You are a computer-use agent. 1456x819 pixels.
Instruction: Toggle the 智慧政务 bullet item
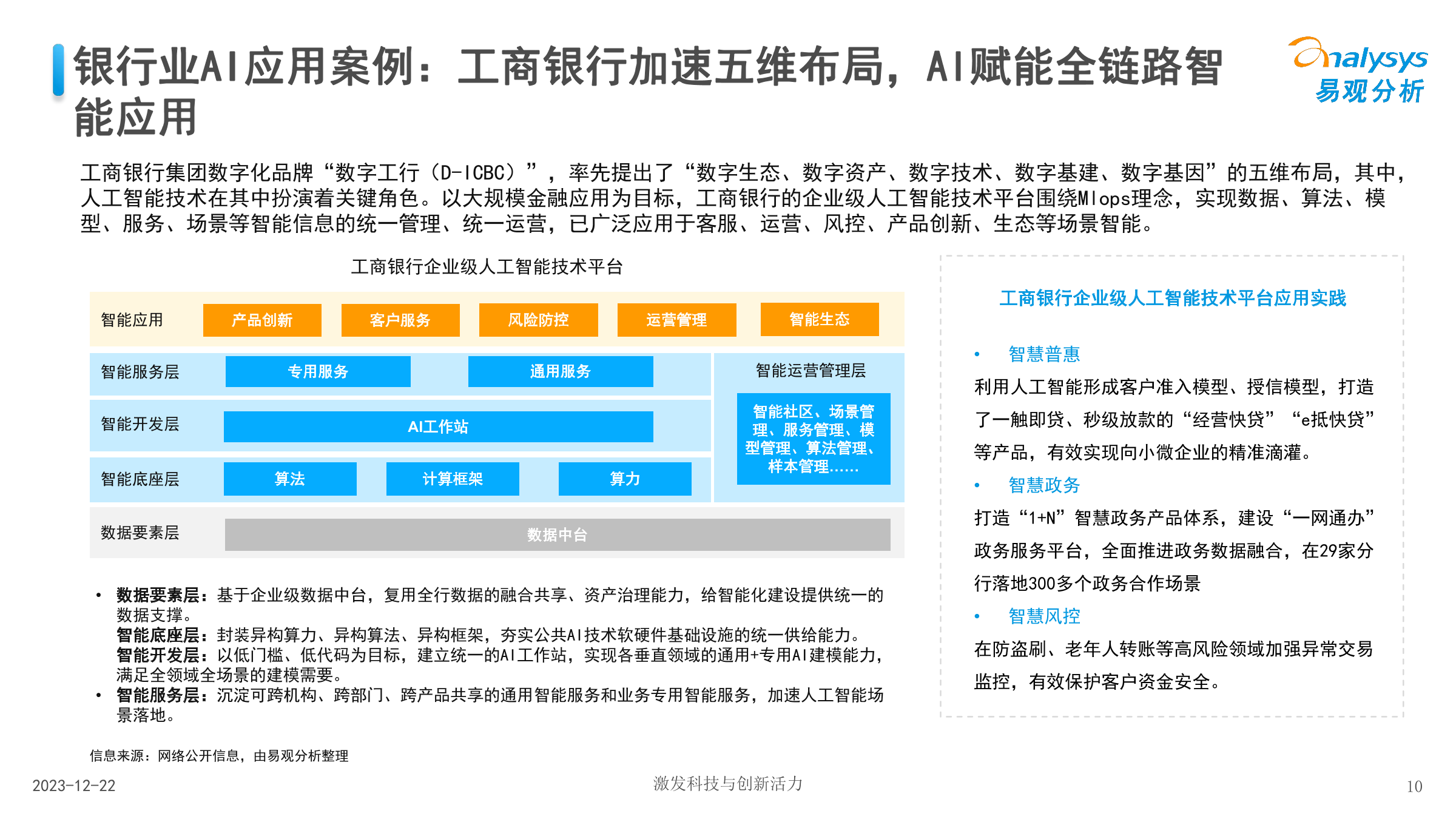[x=1045, y=485]
